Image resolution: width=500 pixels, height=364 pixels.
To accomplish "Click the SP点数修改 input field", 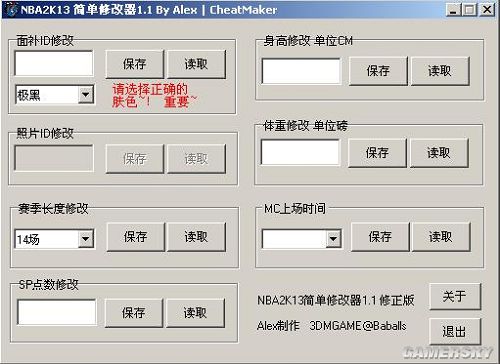I will pyautogui.click(x=57, y=312).
